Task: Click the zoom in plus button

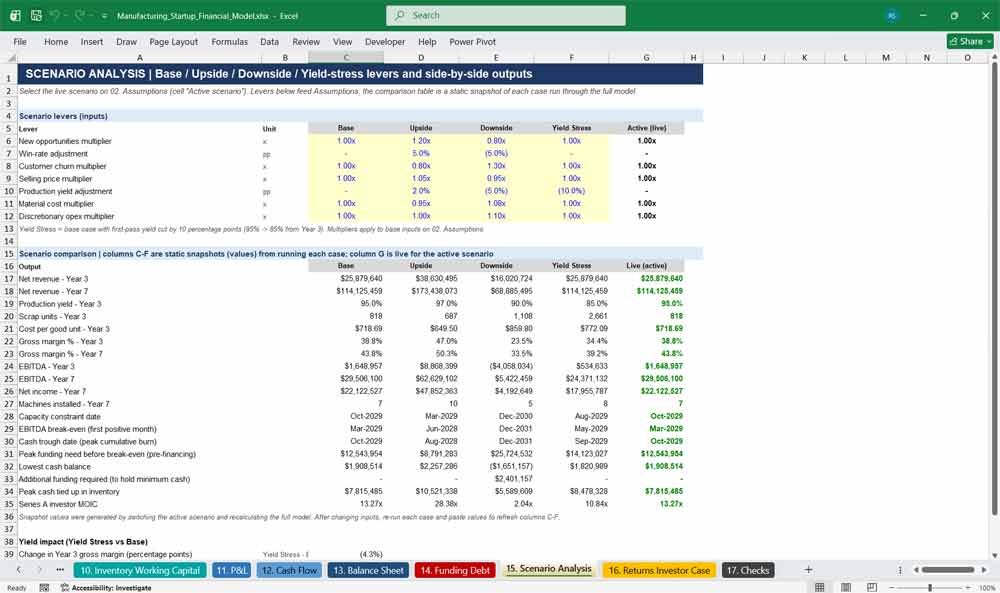Action: coord(968,587)
